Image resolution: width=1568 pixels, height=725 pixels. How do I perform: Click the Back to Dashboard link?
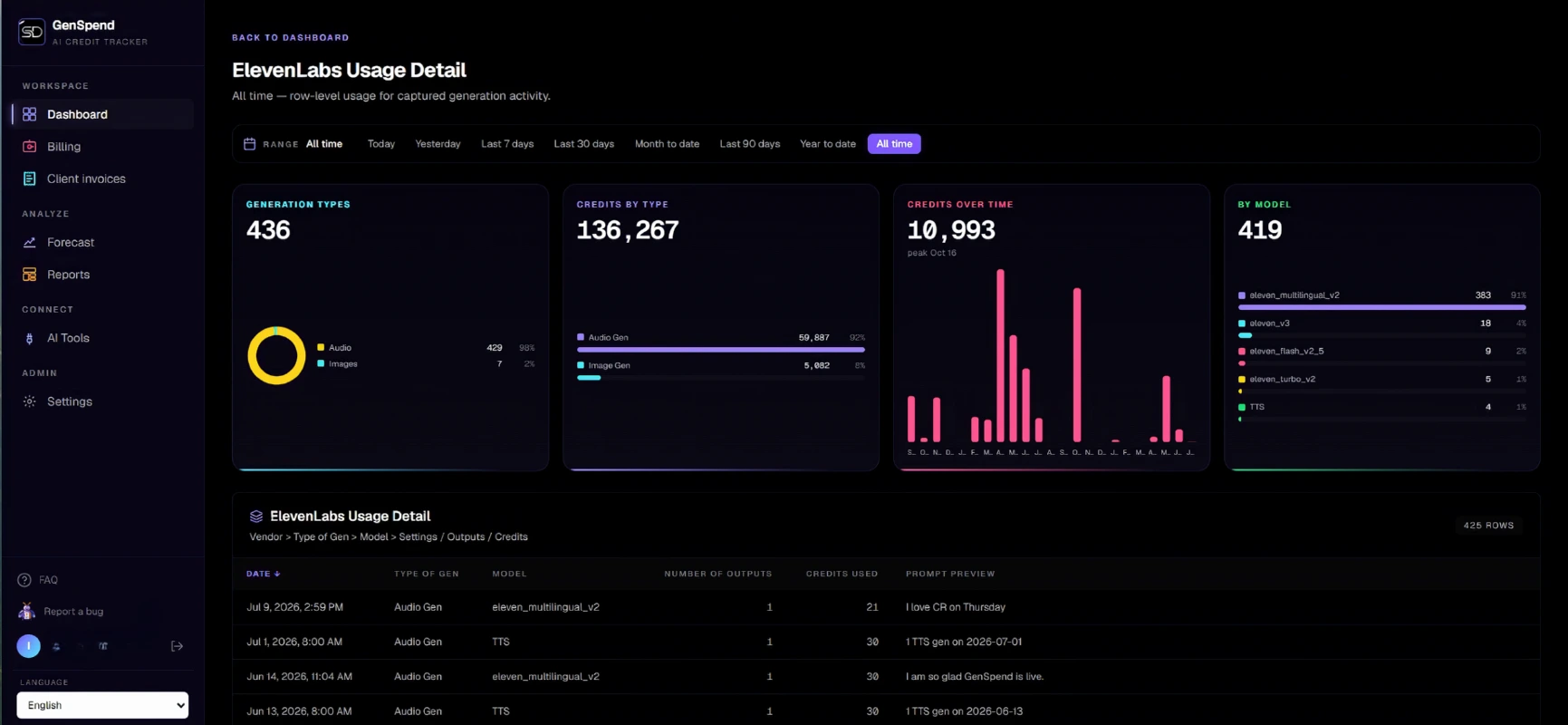coord(290,38)
